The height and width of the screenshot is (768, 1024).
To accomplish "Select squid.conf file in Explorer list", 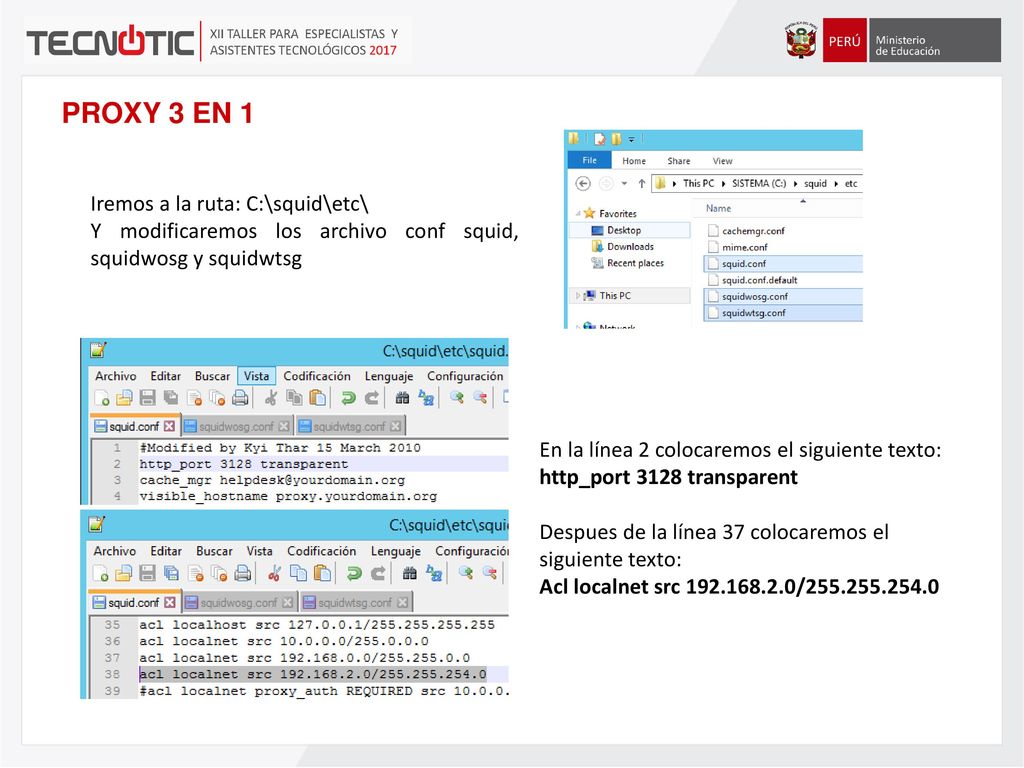I will (x=783, y=264).
